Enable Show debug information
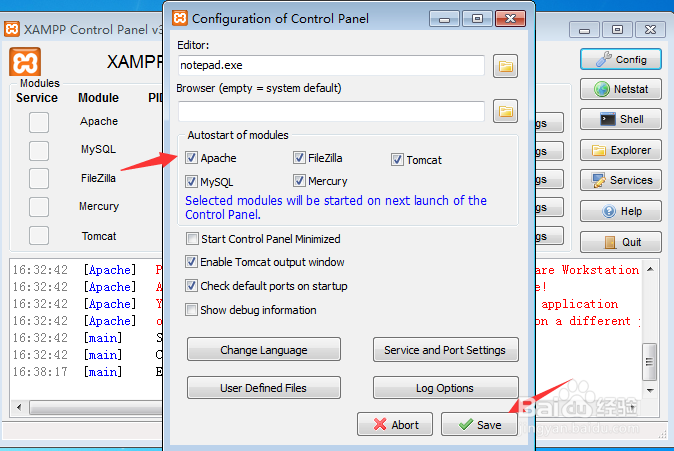 tap(191, 310)
